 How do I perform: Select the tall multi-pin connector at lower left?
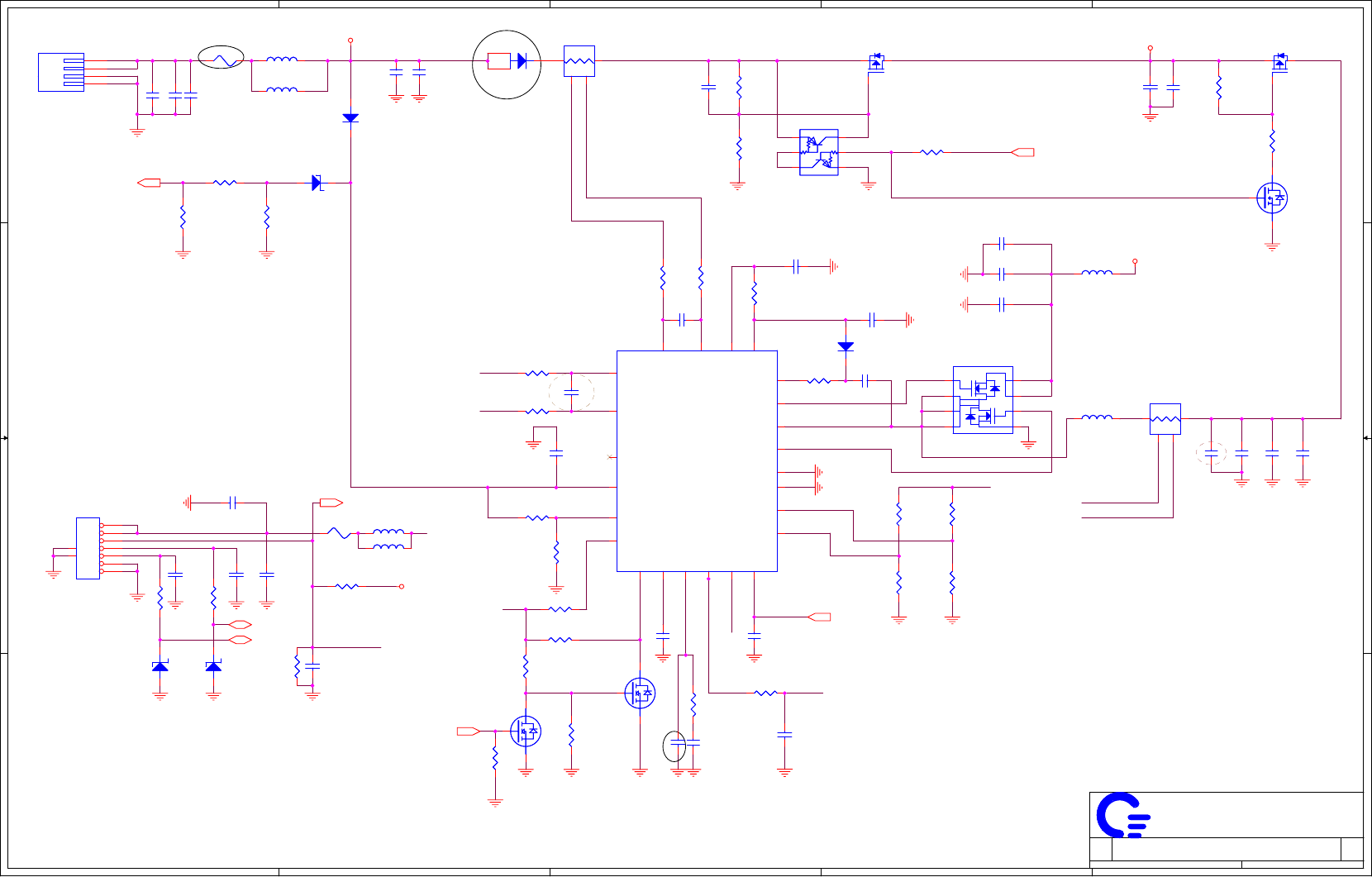coord(88,548)
